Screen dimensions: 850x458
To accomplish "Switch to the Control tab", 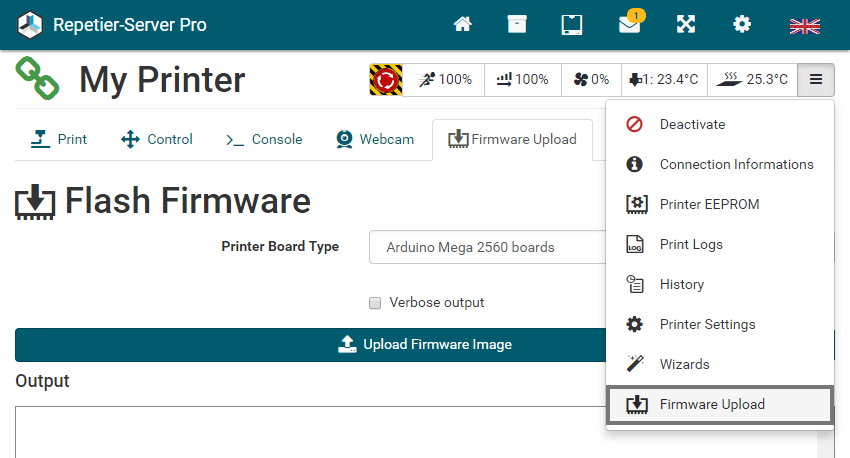I will [157, 139].
